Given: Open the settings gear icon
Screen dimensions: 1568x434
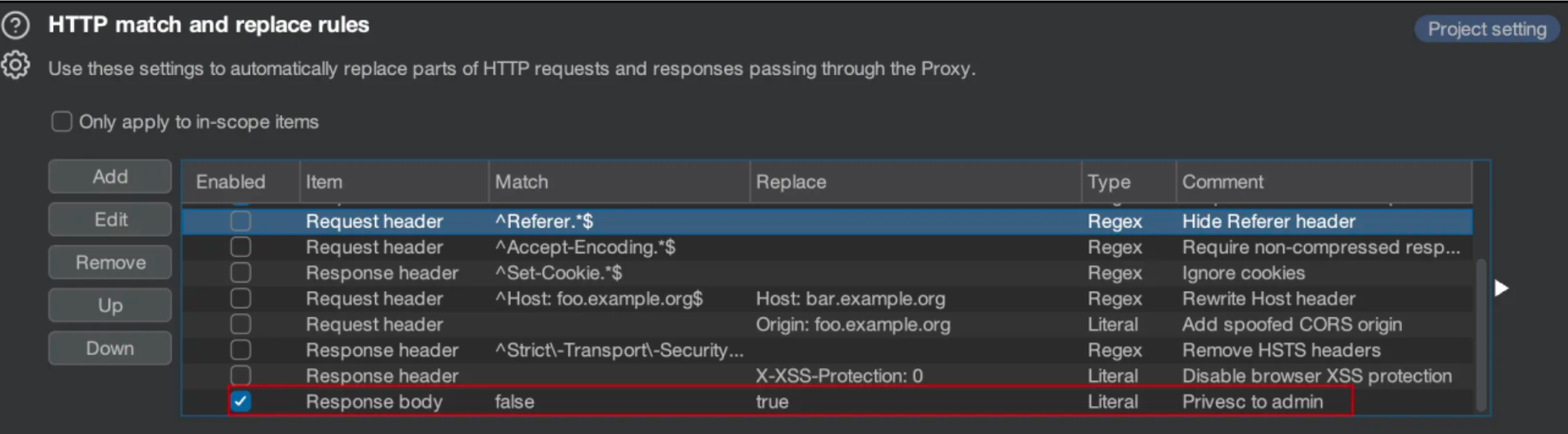Looking at the screenshot, I should pyautogui.click(x=16, y=65).
